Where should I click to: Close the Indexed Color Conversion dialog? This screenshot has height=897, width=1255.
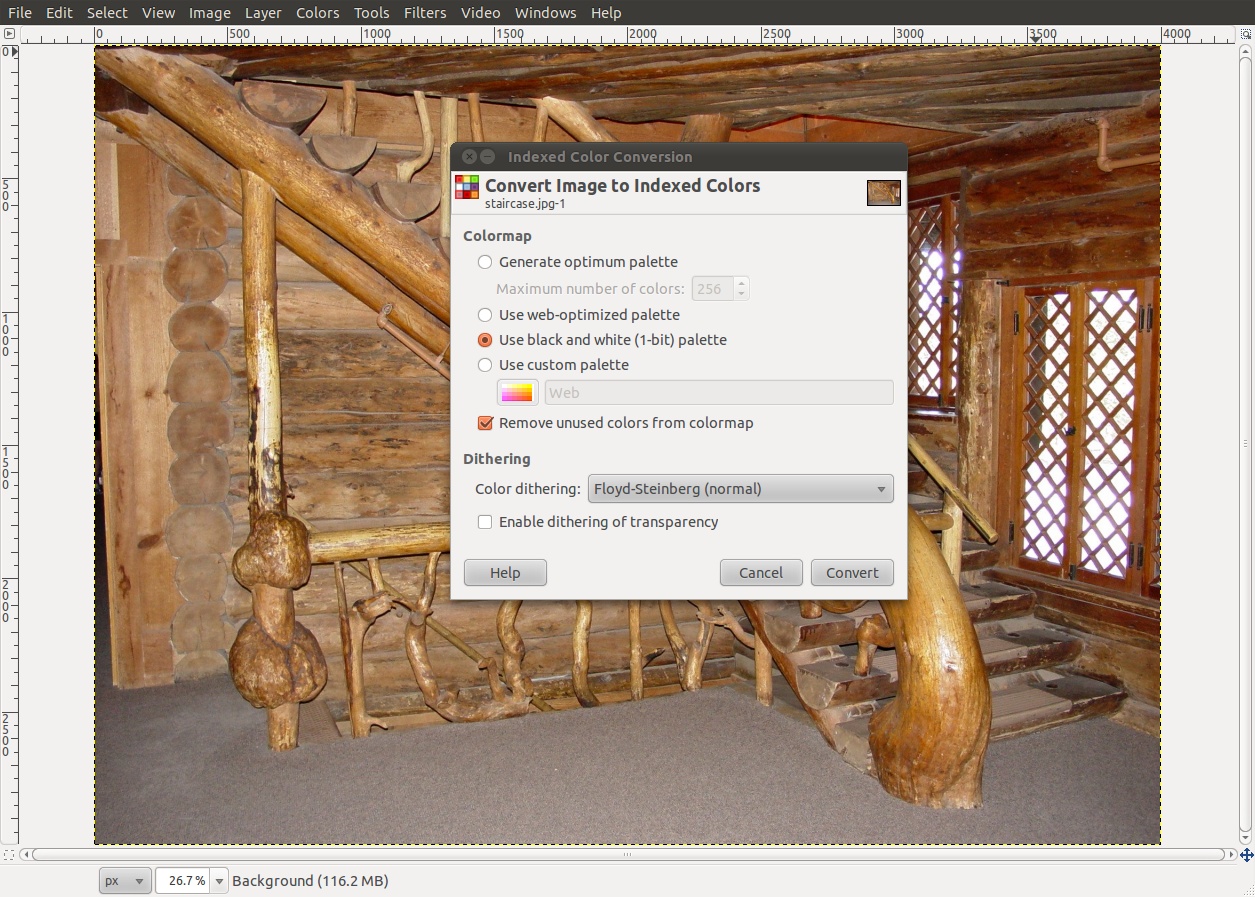point(470,157)
